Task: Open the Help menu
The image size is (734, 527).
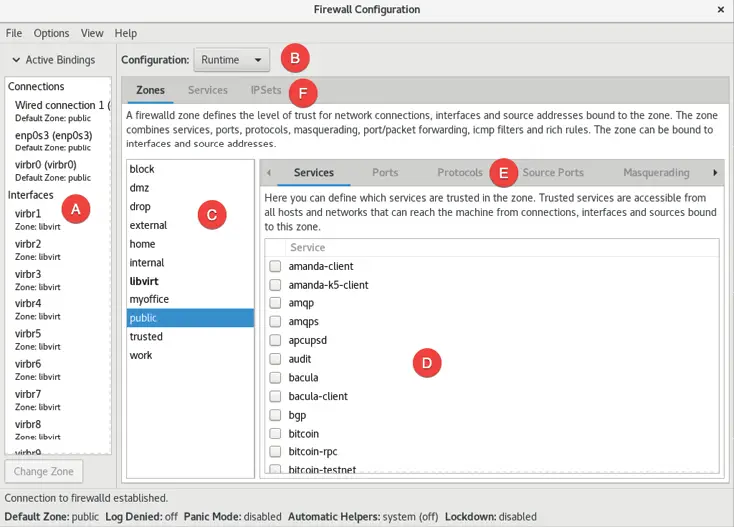Action: (126, 33)
